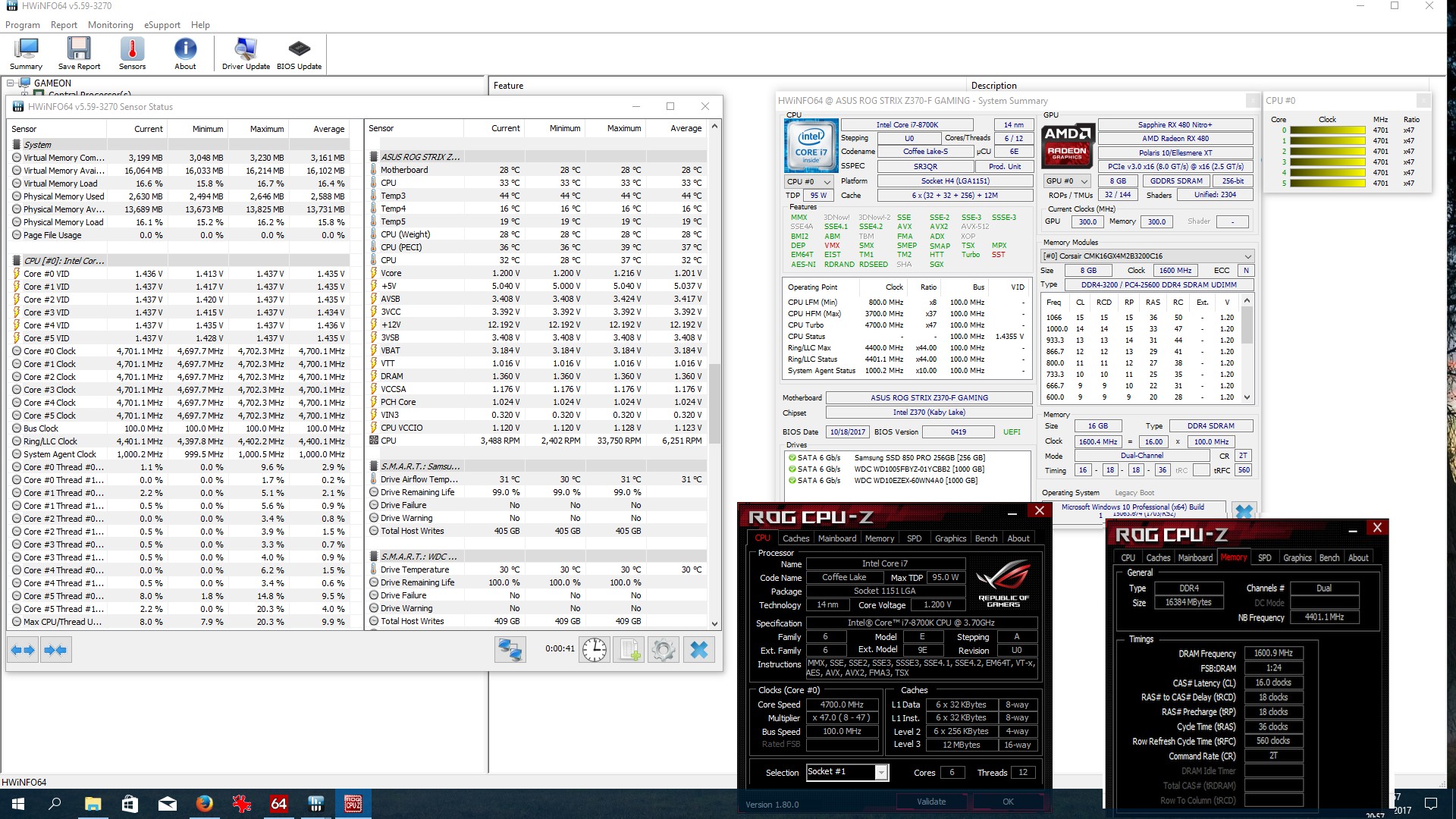Click the sensor list vertical scrollbar

(x=714, y=375)
